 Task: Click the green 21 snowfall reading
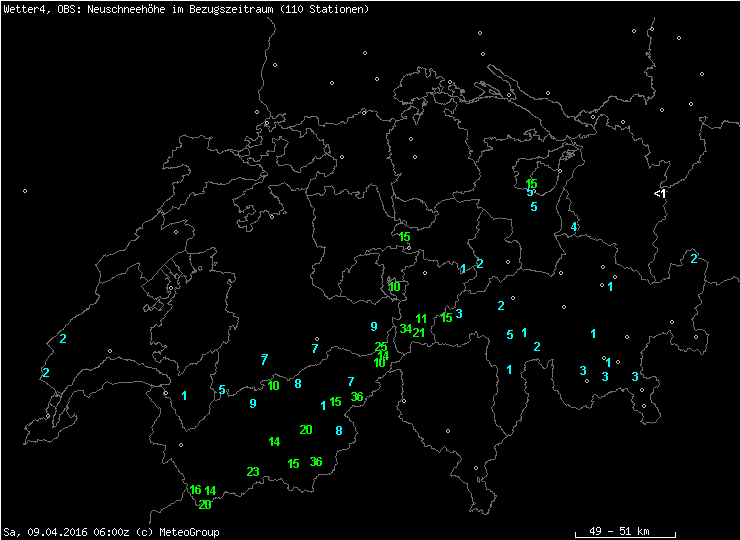point(419,333)
